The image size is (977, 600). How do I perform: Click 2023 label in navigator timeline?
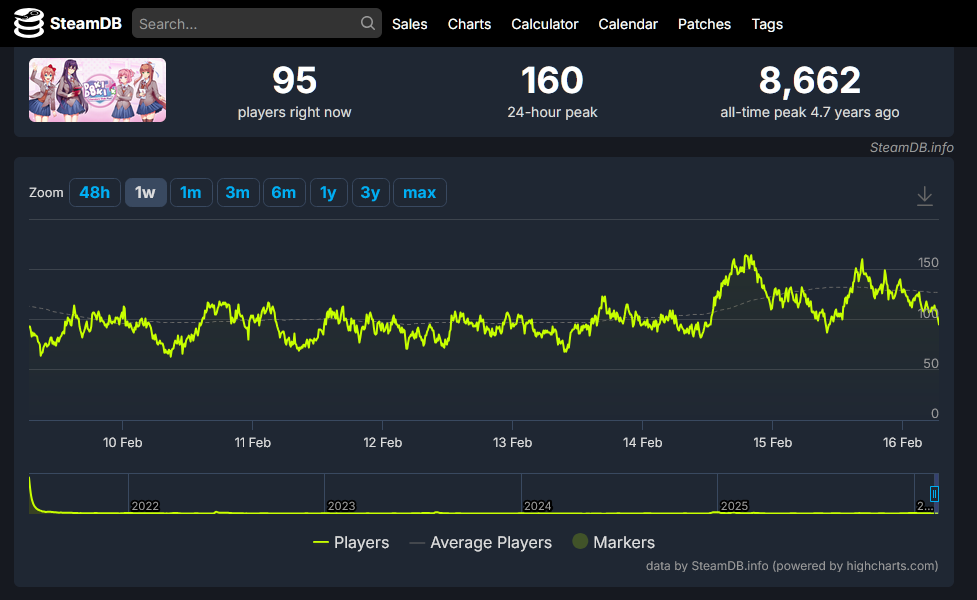(341, 506)
